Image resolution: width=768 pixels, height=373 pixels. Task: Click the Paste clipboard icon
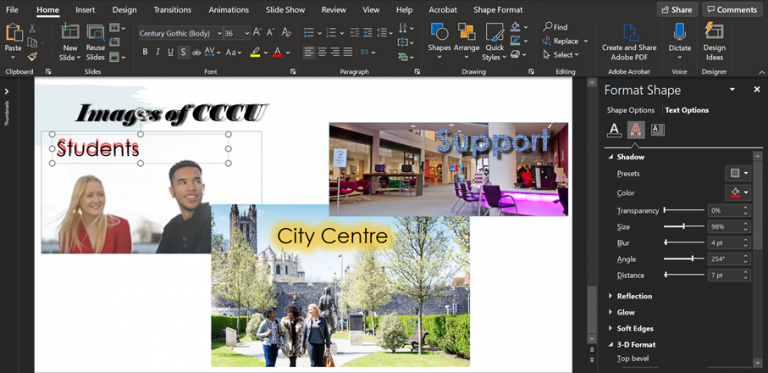(x=14, y=33)
